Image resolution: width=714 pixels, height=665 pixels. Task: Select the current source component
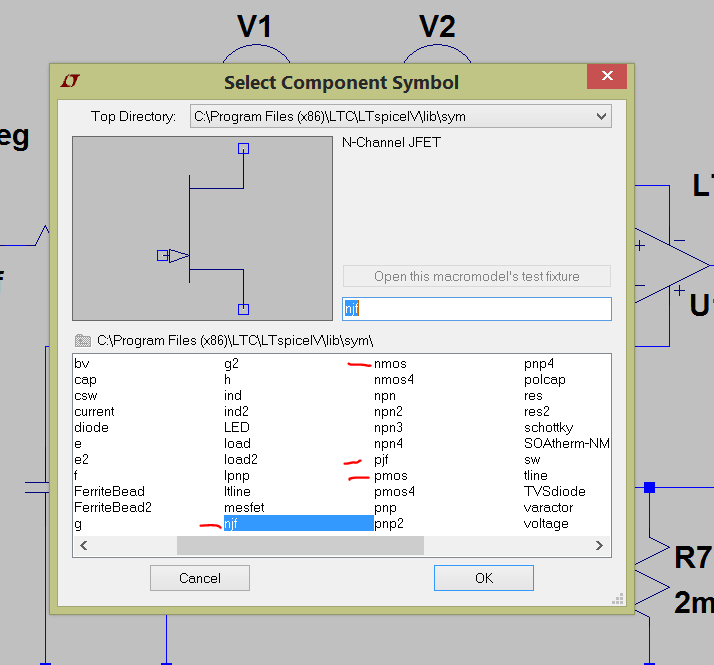coord(94,411)
